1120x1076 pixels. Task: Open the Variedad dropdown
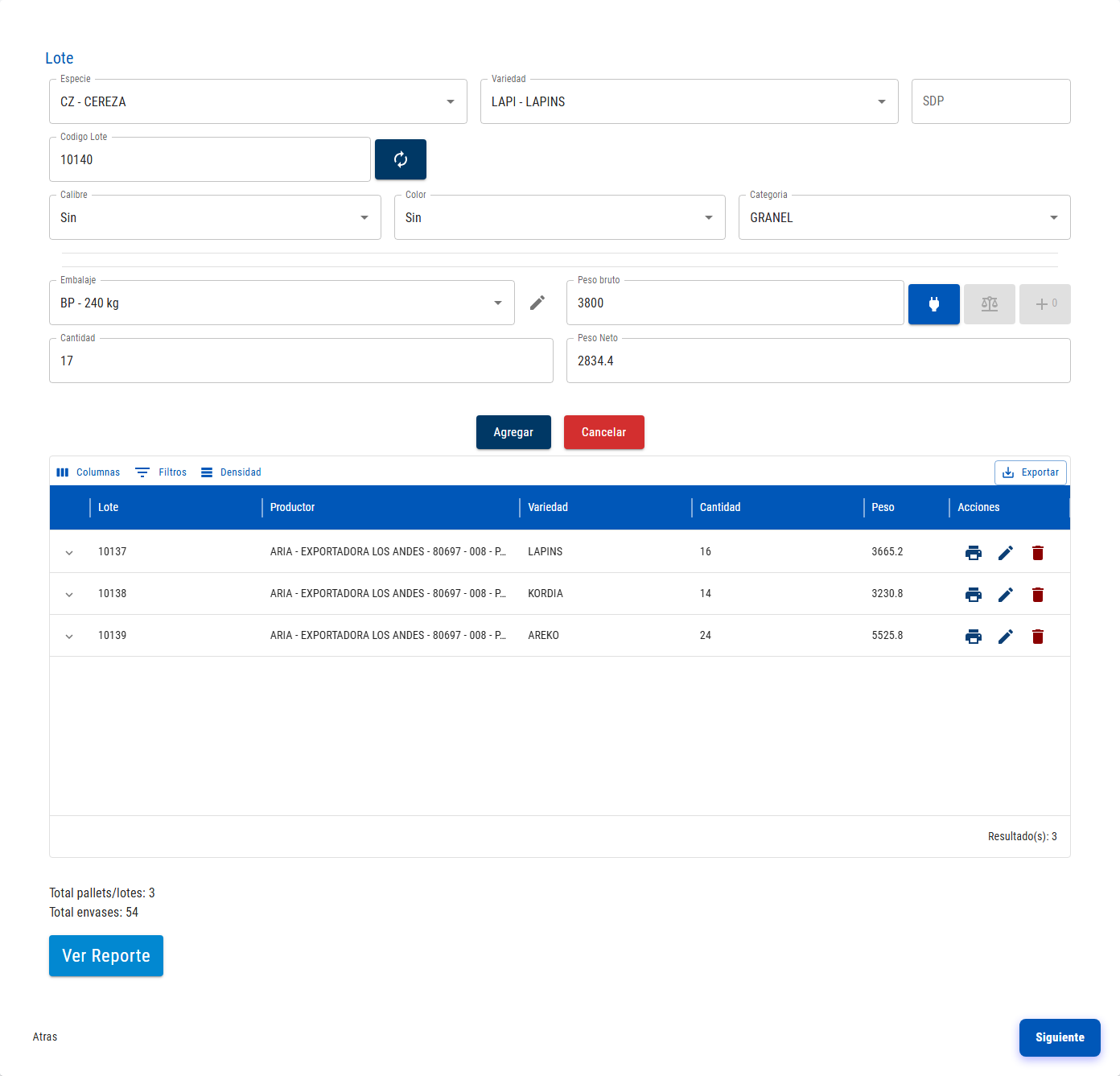click(690, 101)
